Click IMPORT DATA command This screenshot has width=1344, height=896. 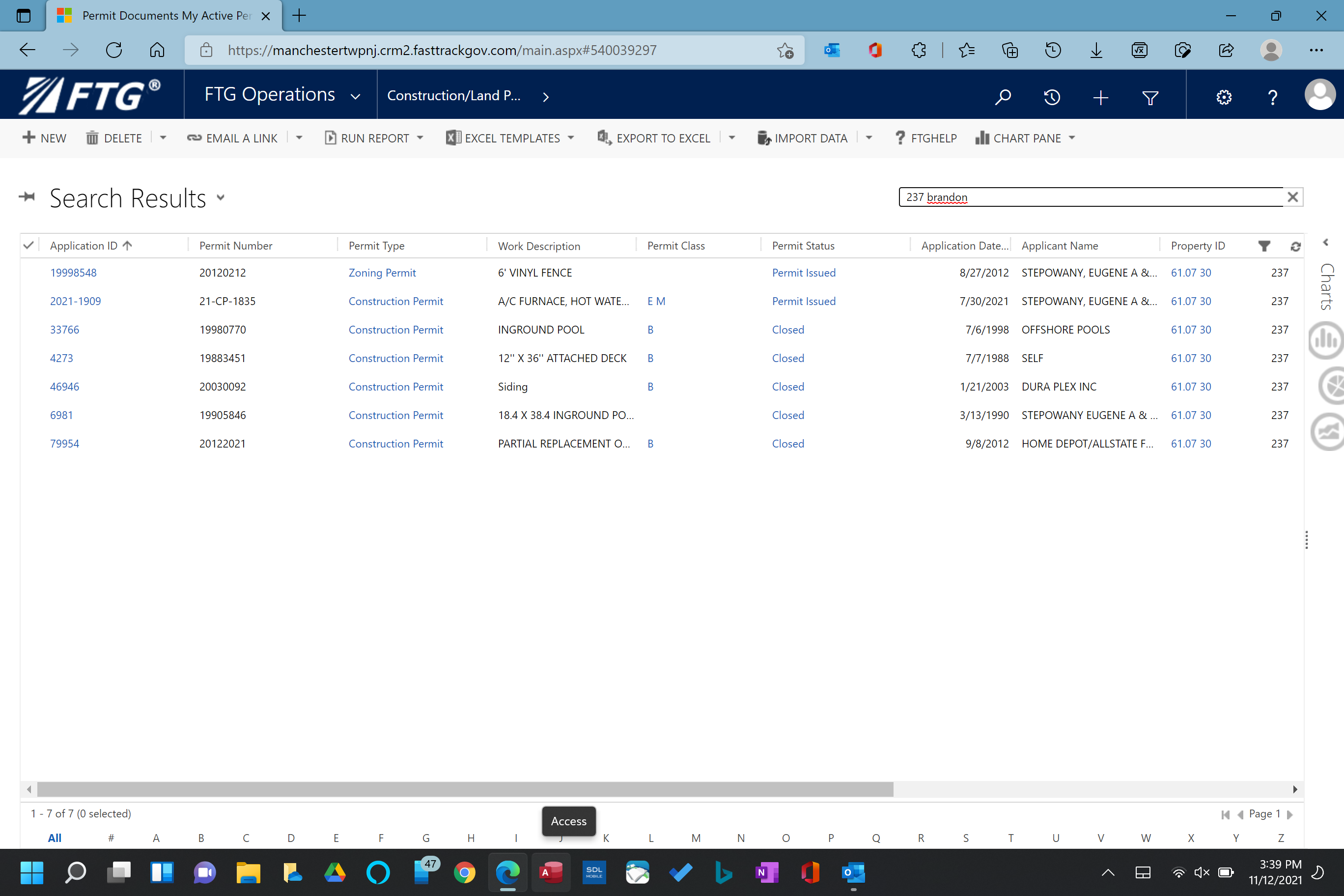(802, 138)
